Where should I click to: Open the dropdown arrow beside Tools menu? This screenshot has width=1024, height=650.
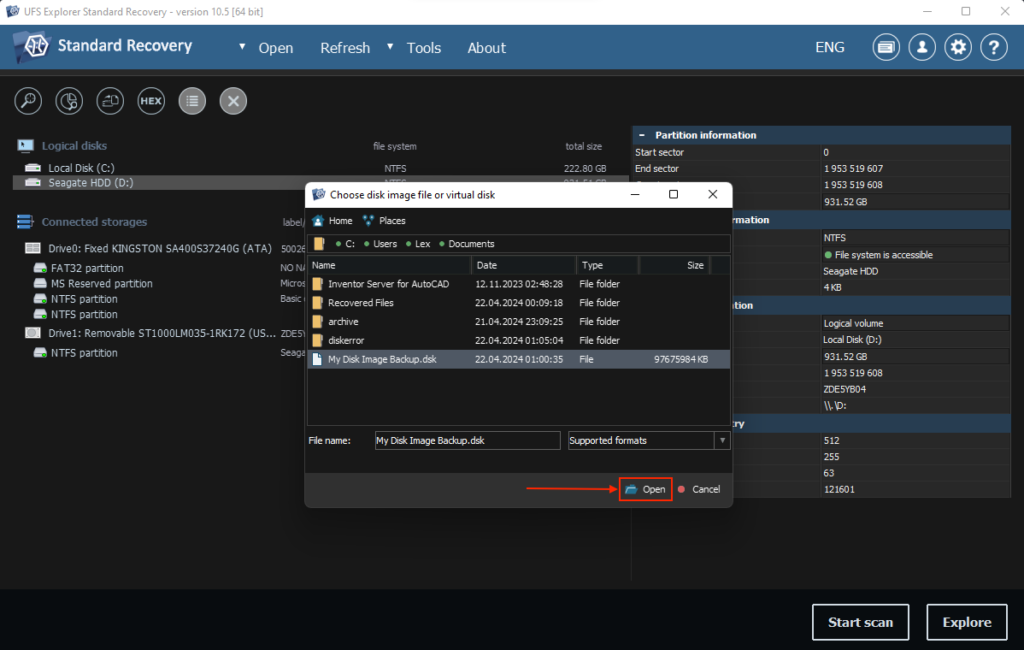390,47
